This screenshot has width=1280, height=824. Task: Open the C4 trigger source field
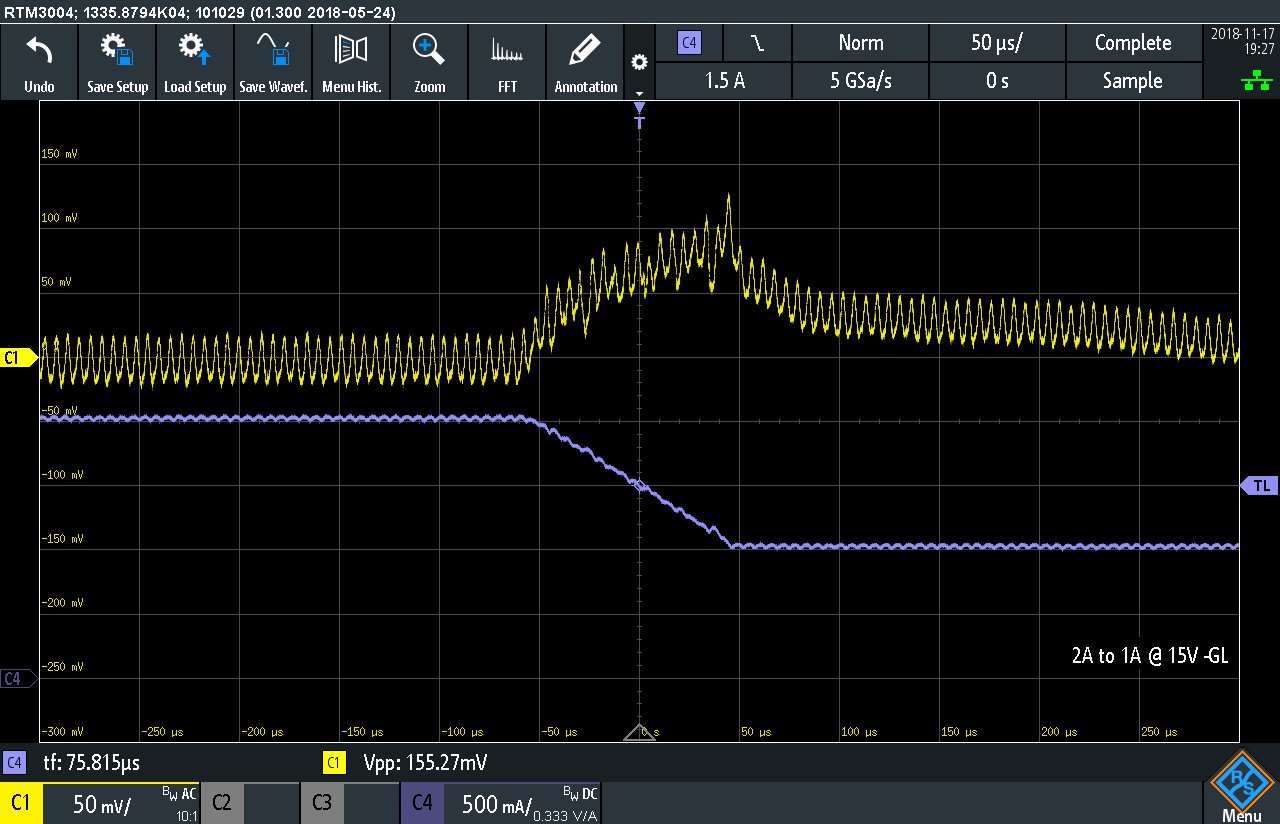pos(689,43)
